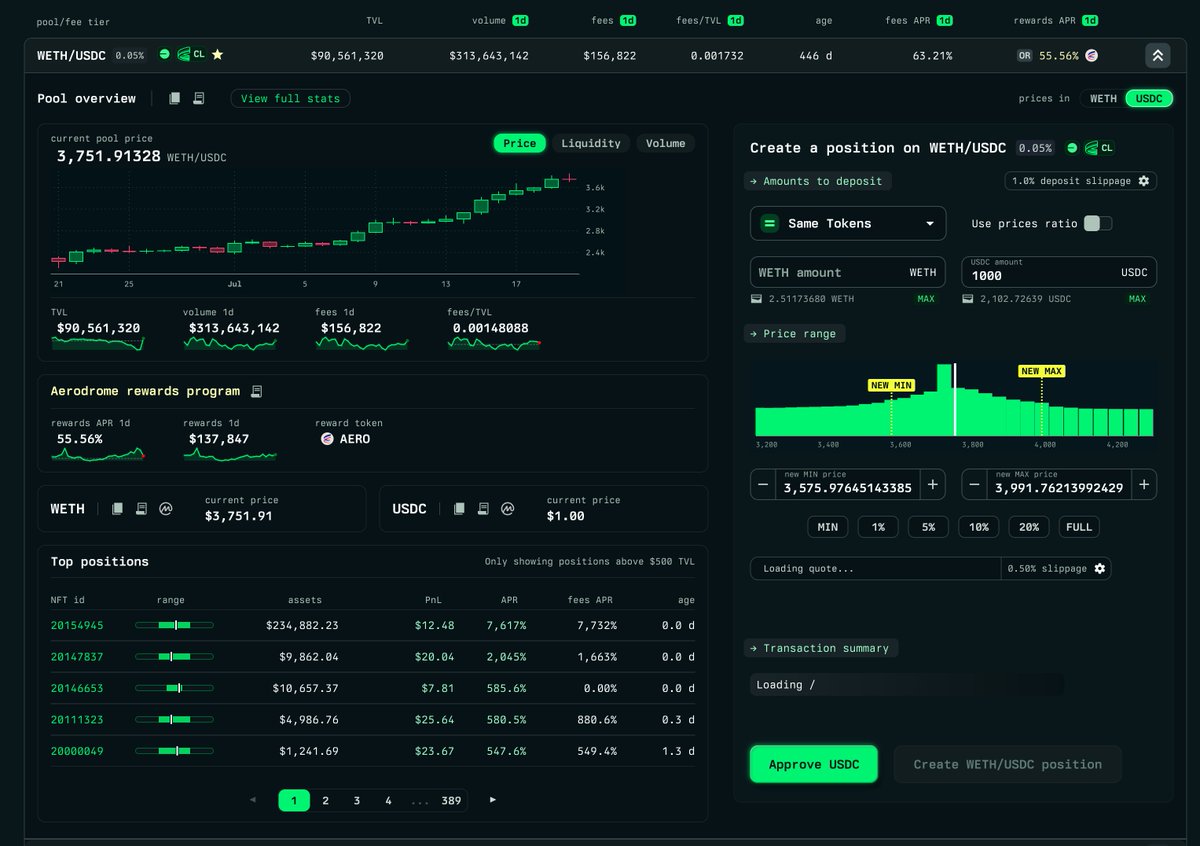Decrease the new MAX price
Image resolution: width=1200 pixels, height=846 pixels.
click(974, 485)
